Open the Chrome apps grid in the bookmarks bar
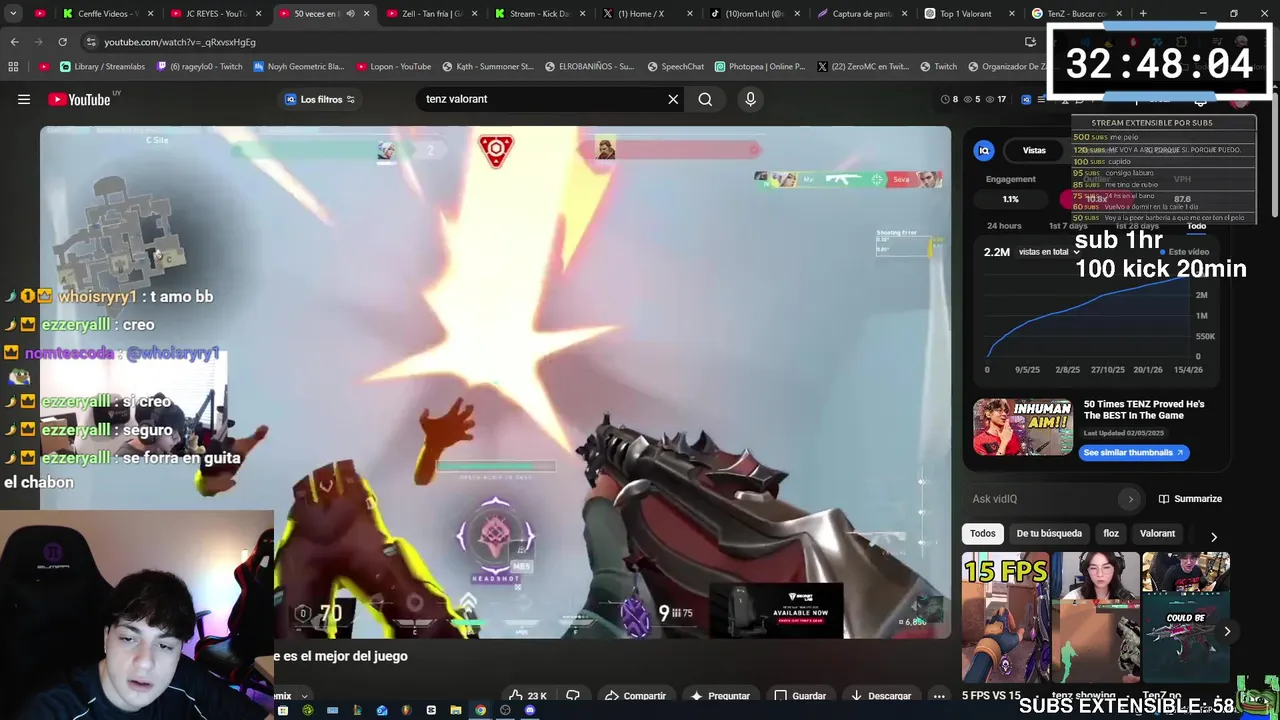The image size is (1280, 720). pyautogui.click(x=13, y=67)
